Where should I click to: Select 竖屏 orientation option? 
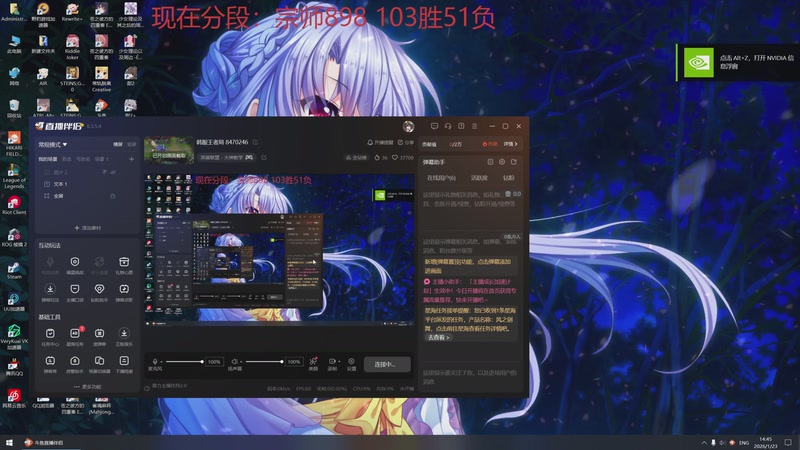[132, 145]
